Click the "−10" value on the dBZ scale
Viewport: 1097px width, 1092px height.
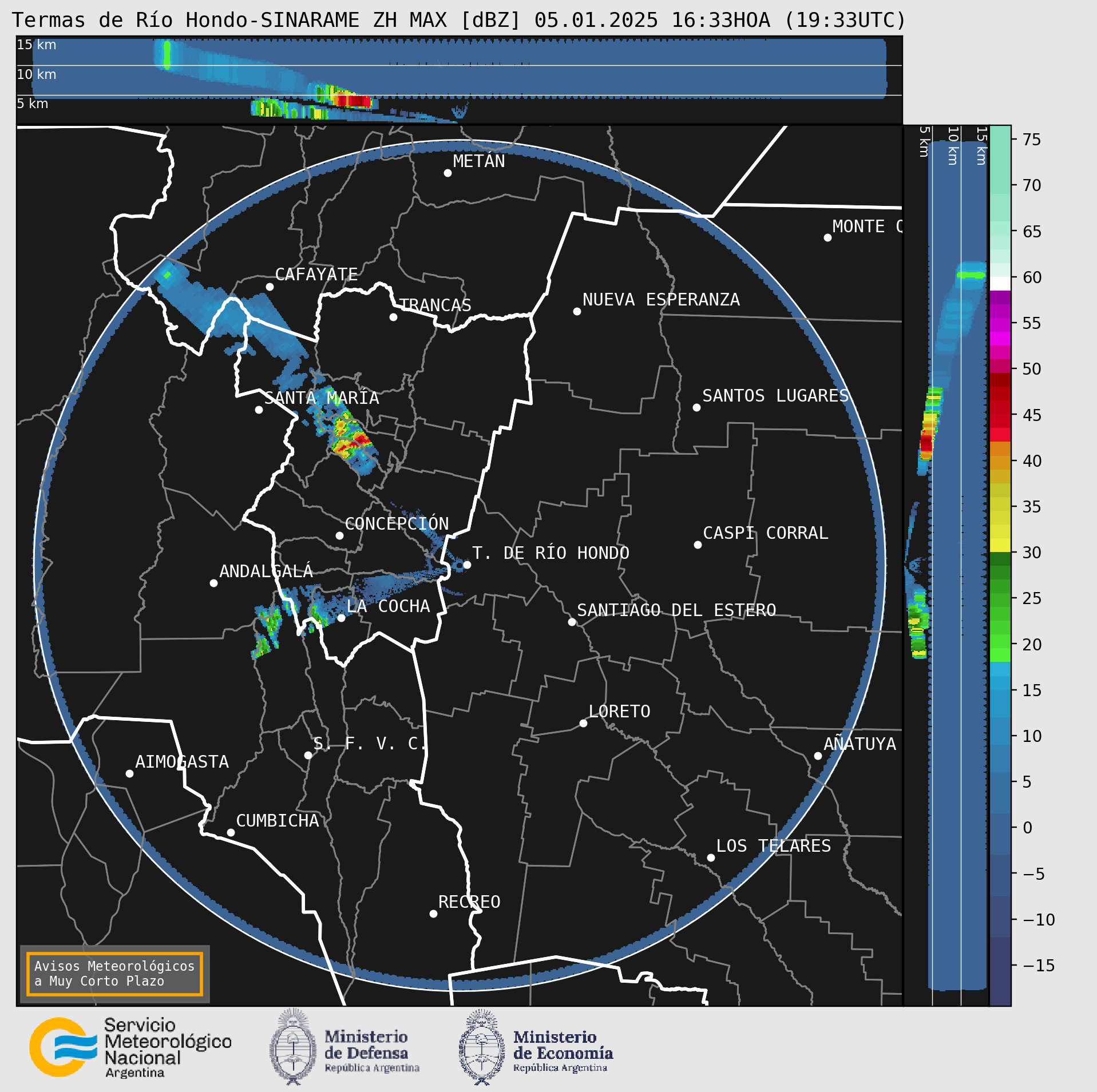[1039, 920]
